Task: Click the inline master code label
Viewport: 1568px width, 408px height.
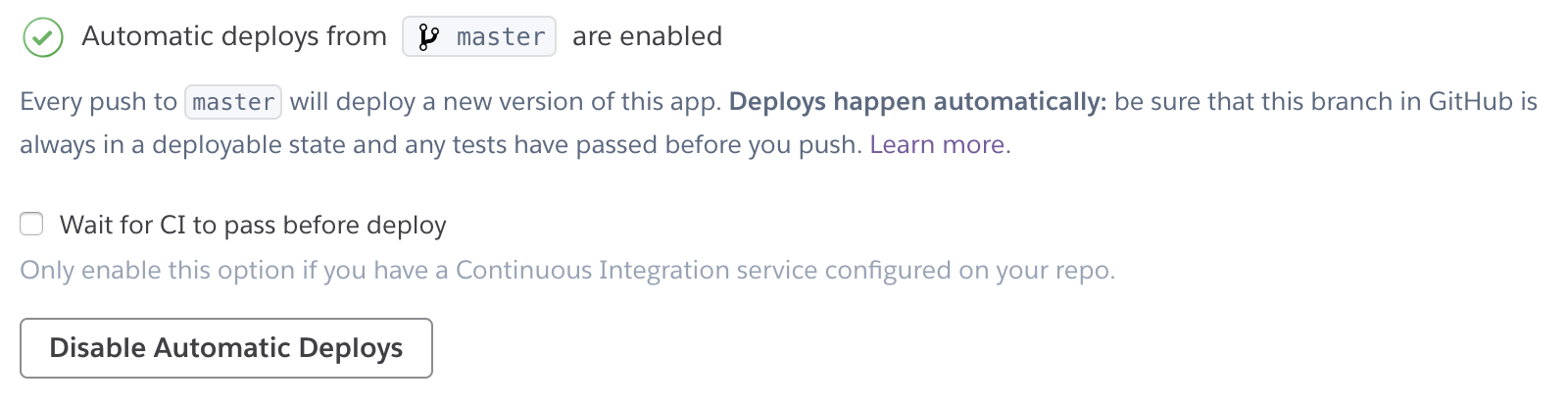Action: pyautogui.click(x=233, y=102)
